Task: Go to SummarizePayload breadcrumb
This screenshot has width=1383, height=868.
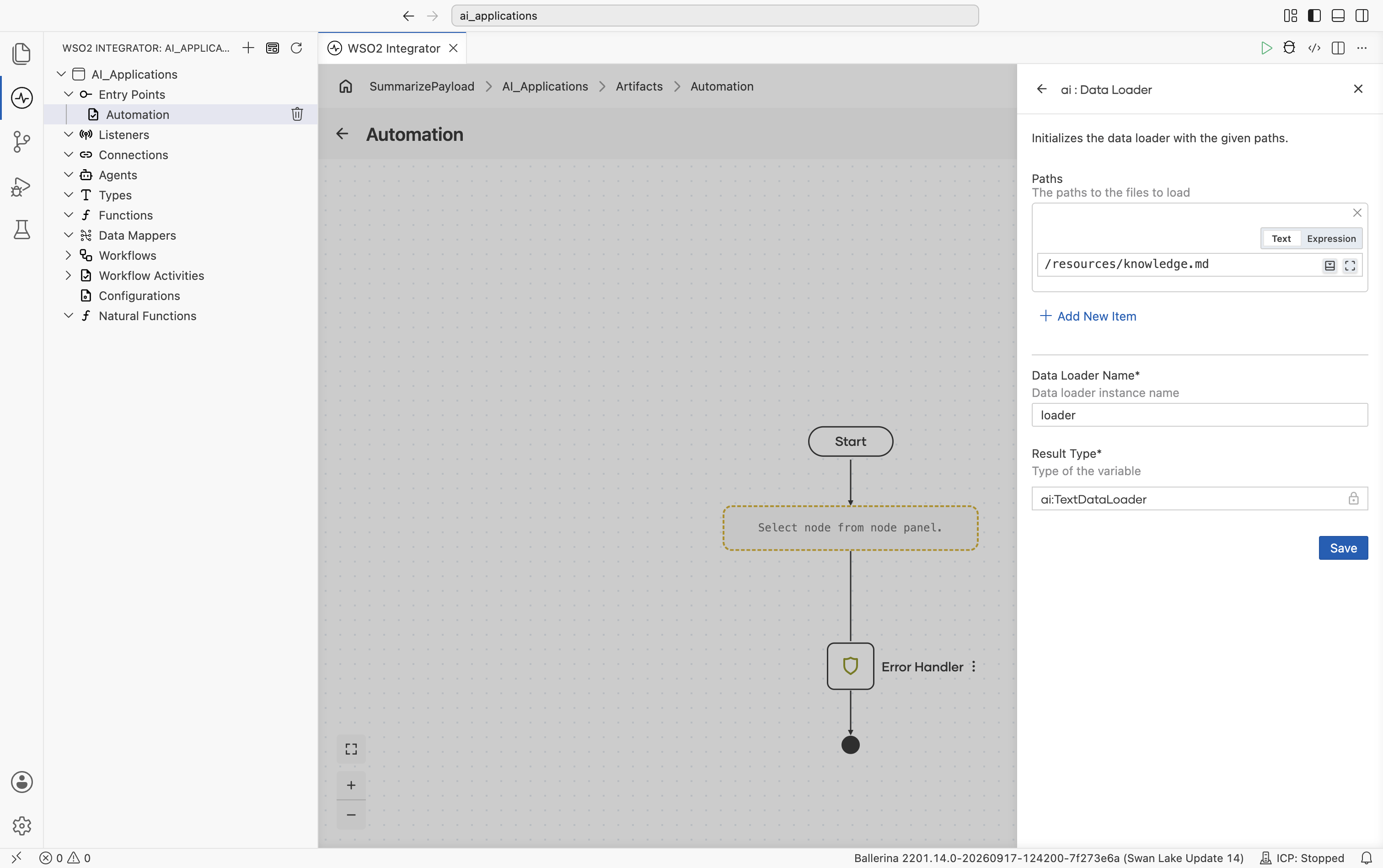Action: click(421, 86)
